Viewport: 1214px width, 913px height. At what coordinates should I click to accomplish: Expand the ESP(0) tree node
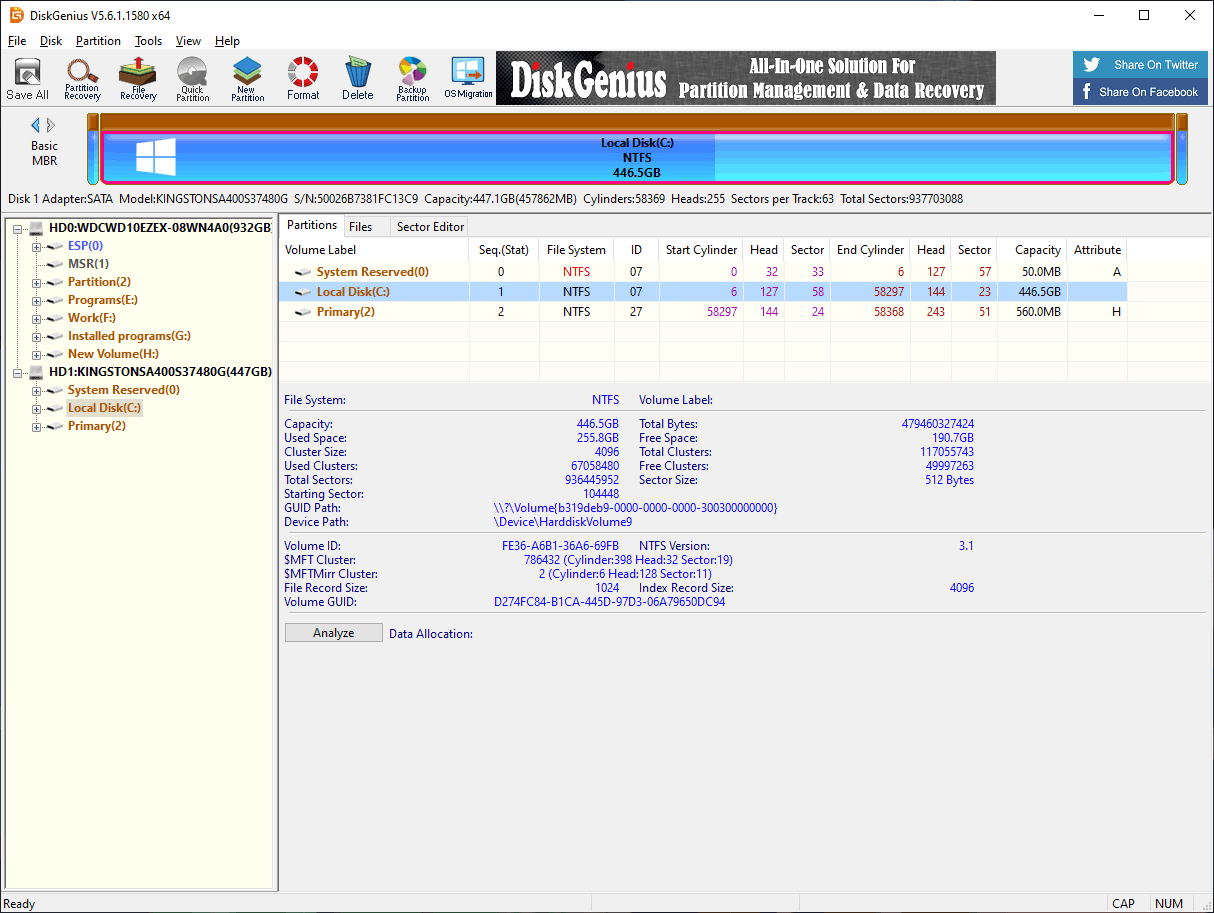click(x=37, y=246)
